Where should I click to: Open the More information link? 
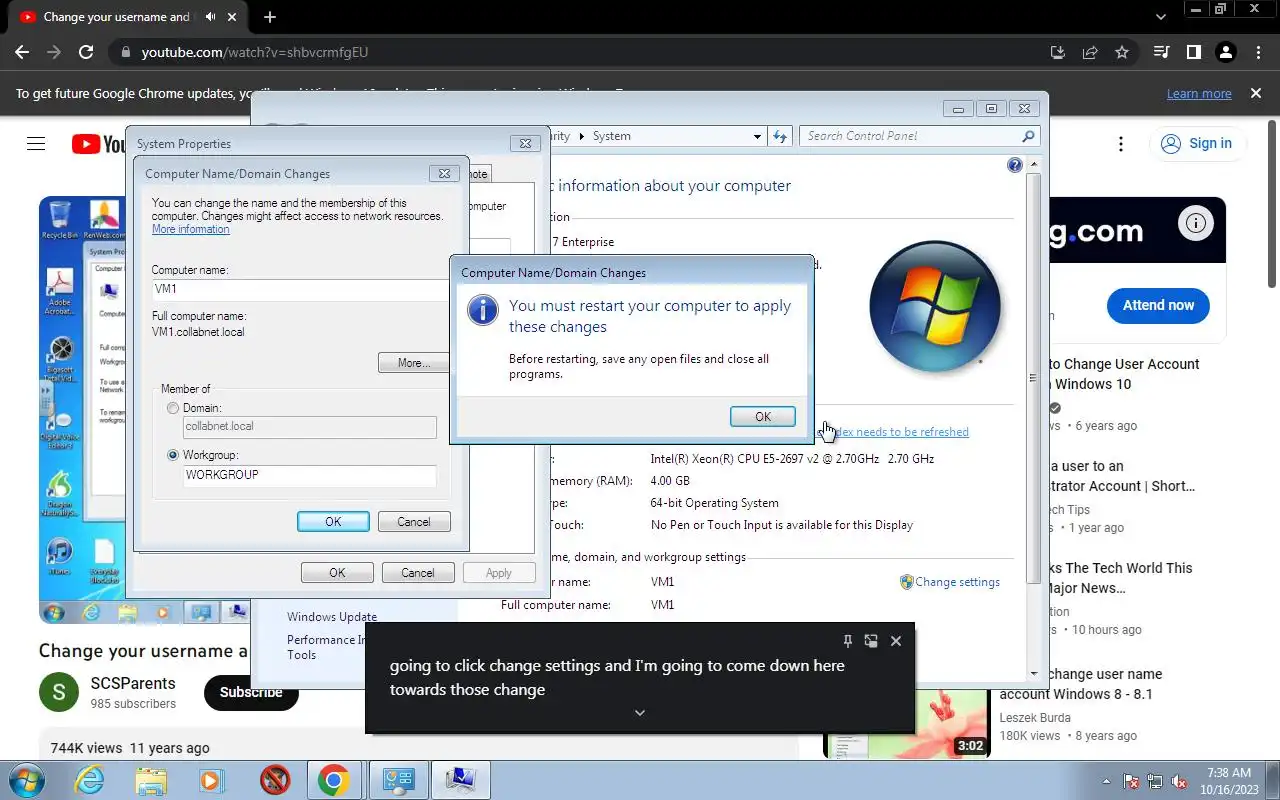point(191,229)
